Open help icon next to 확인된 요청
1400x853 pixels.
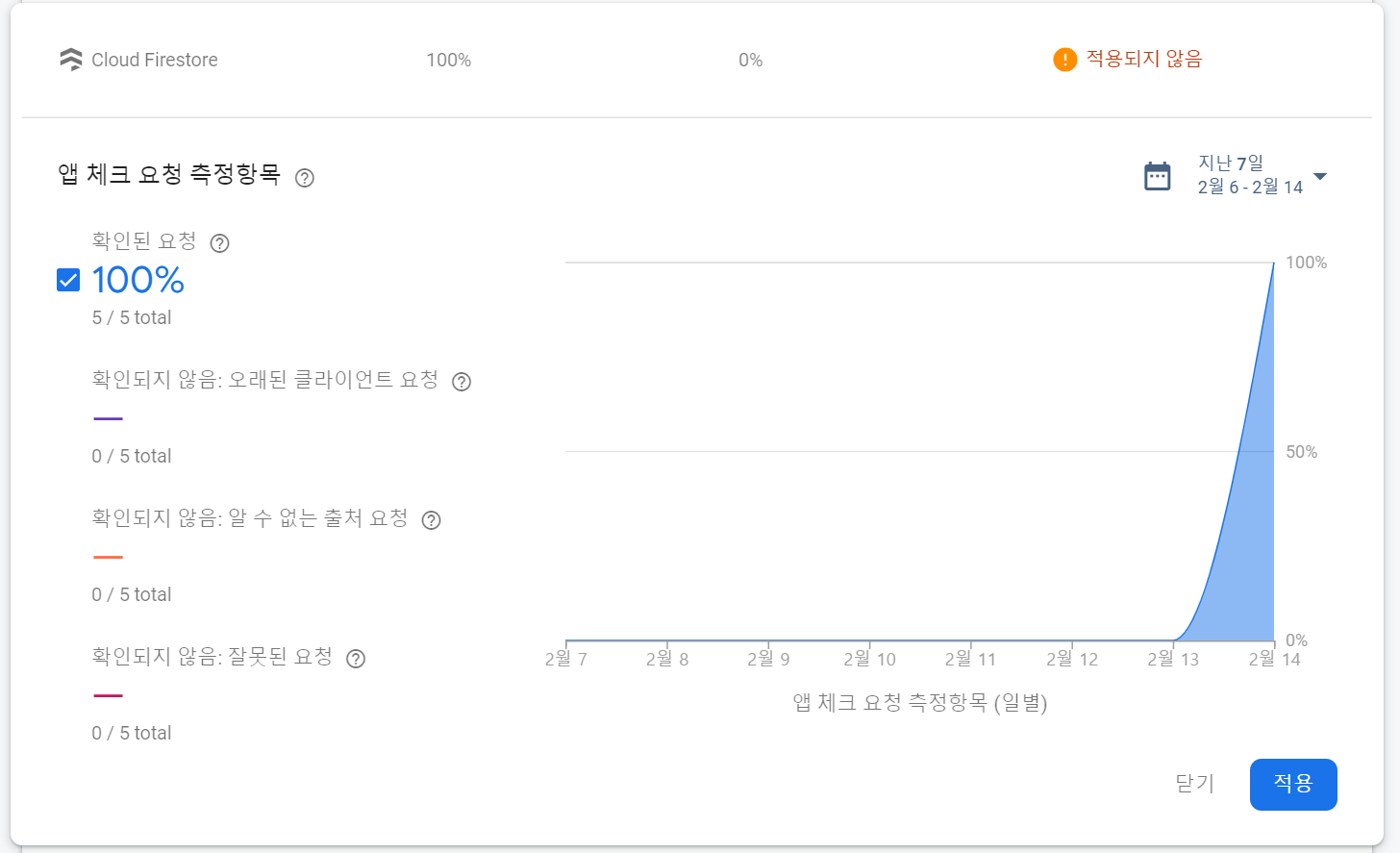click(x=219, y=243)
